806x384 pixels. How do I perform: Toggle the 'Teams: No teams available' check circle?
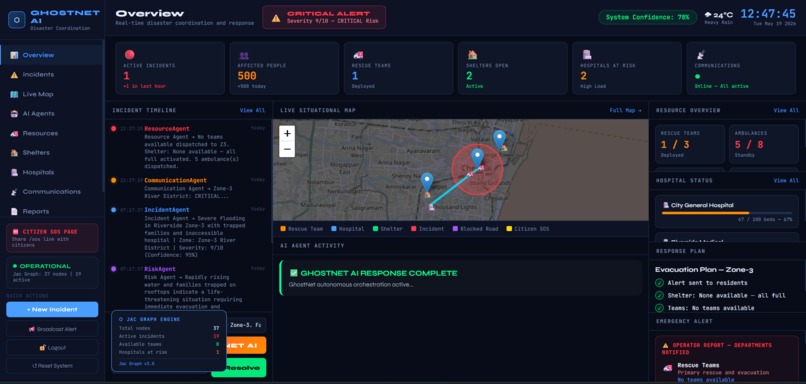click(x=659, y=308)
